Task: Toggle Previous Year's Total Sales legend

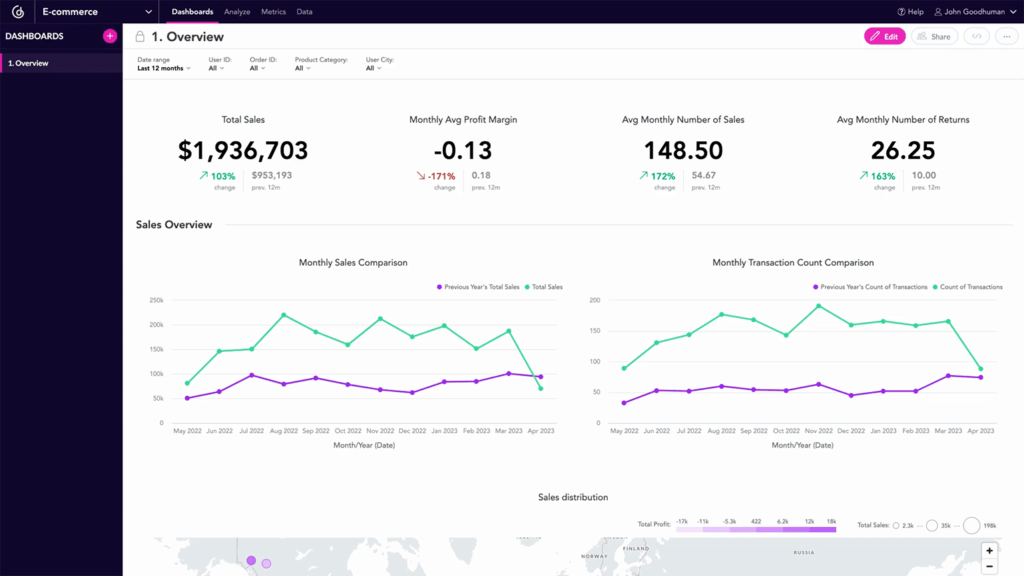Action: [478, 287]
